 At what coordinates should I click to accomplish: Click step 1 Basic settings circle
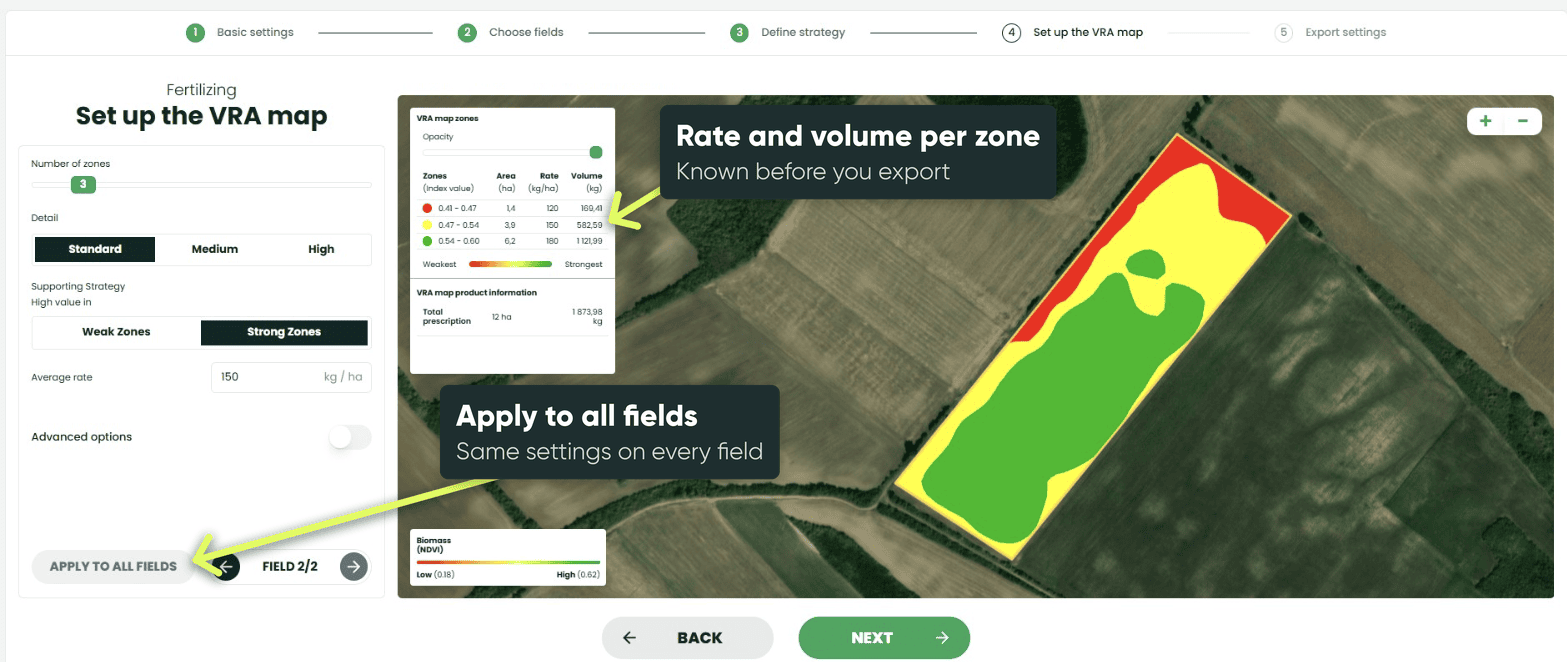[195, 32]
